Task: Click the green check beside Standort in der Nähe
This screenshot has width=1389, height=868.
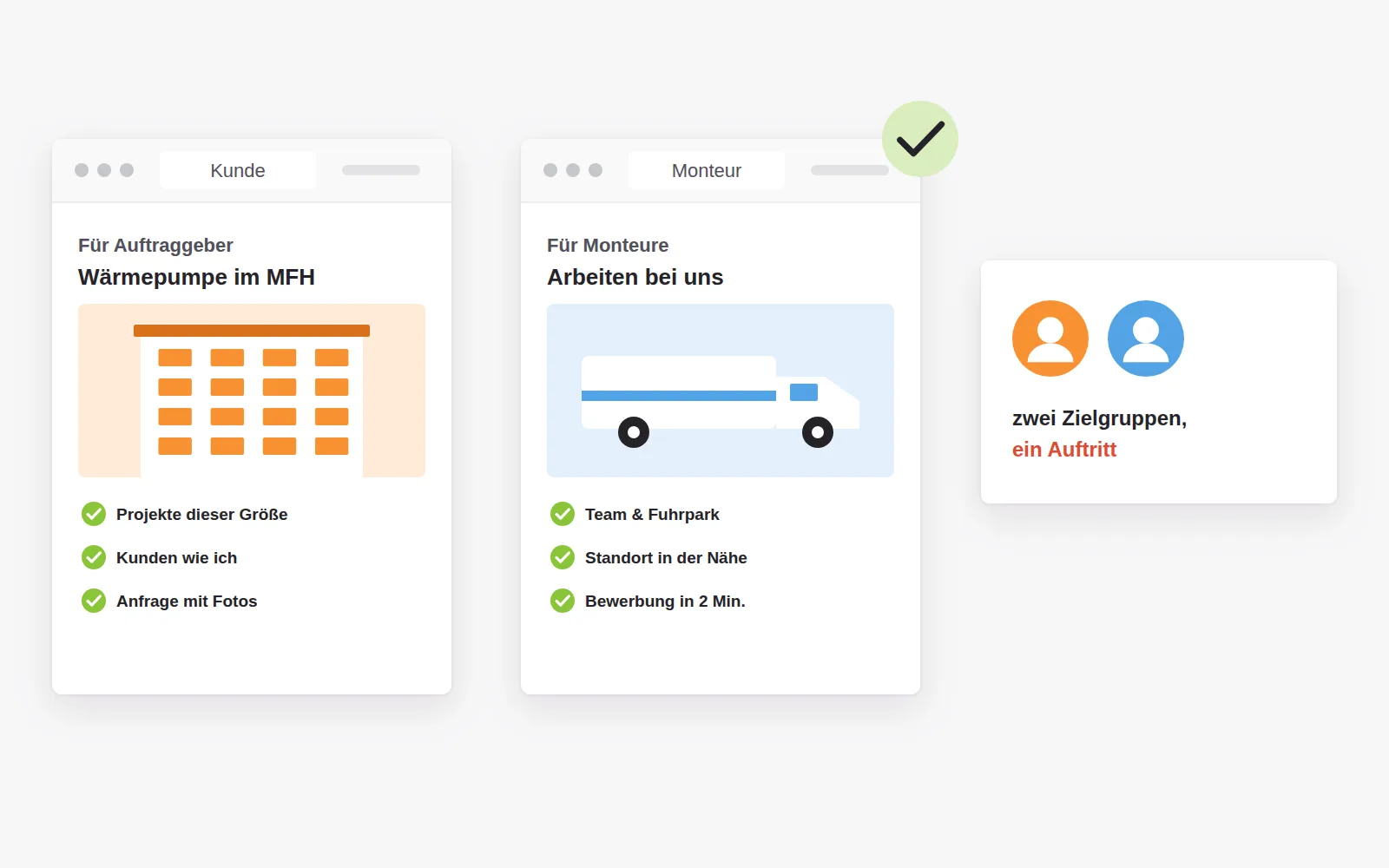Action: (563, 557)
